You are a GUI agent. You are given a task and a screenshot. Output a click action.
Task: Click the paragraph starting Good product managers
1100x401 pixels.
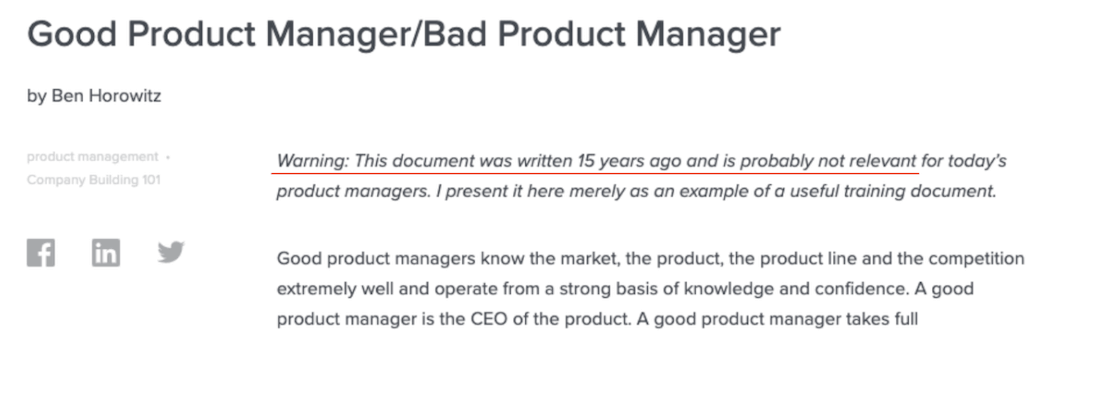pos(650,289)
